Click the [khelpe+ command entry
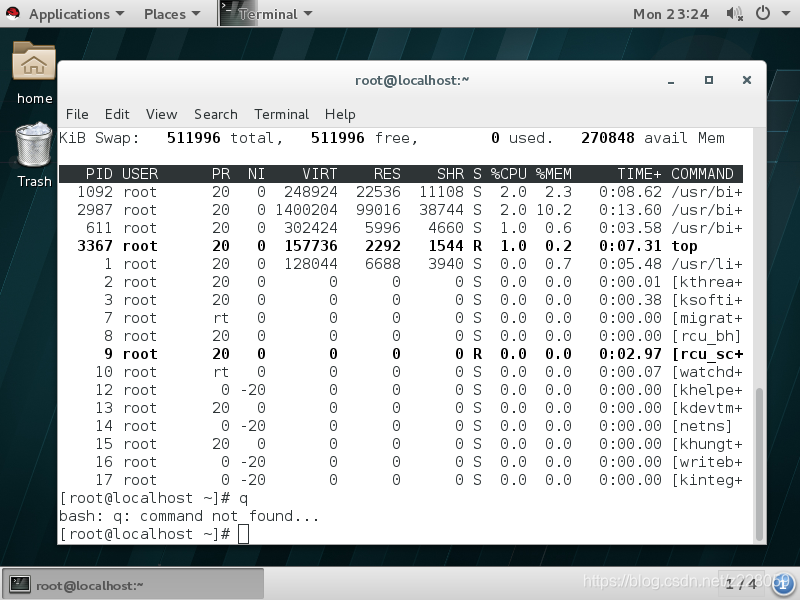Image resolution: width=800 pixels, height=600 pixels. click(707, 390)
